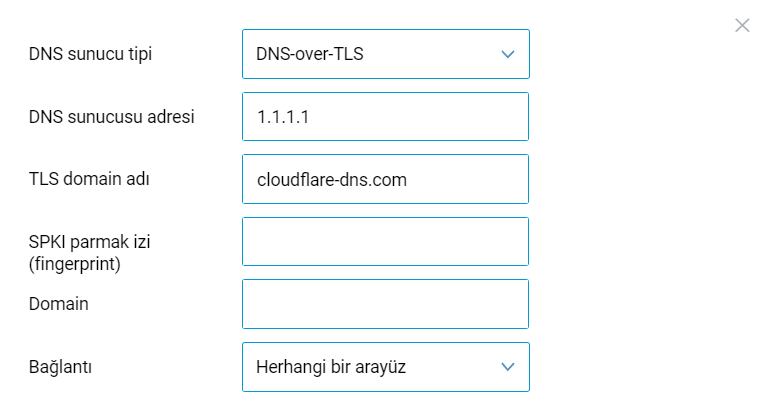This screenshot has width=763, height=410.
Task: Close the DNS server dialog
Action: (x=741, y=26)
